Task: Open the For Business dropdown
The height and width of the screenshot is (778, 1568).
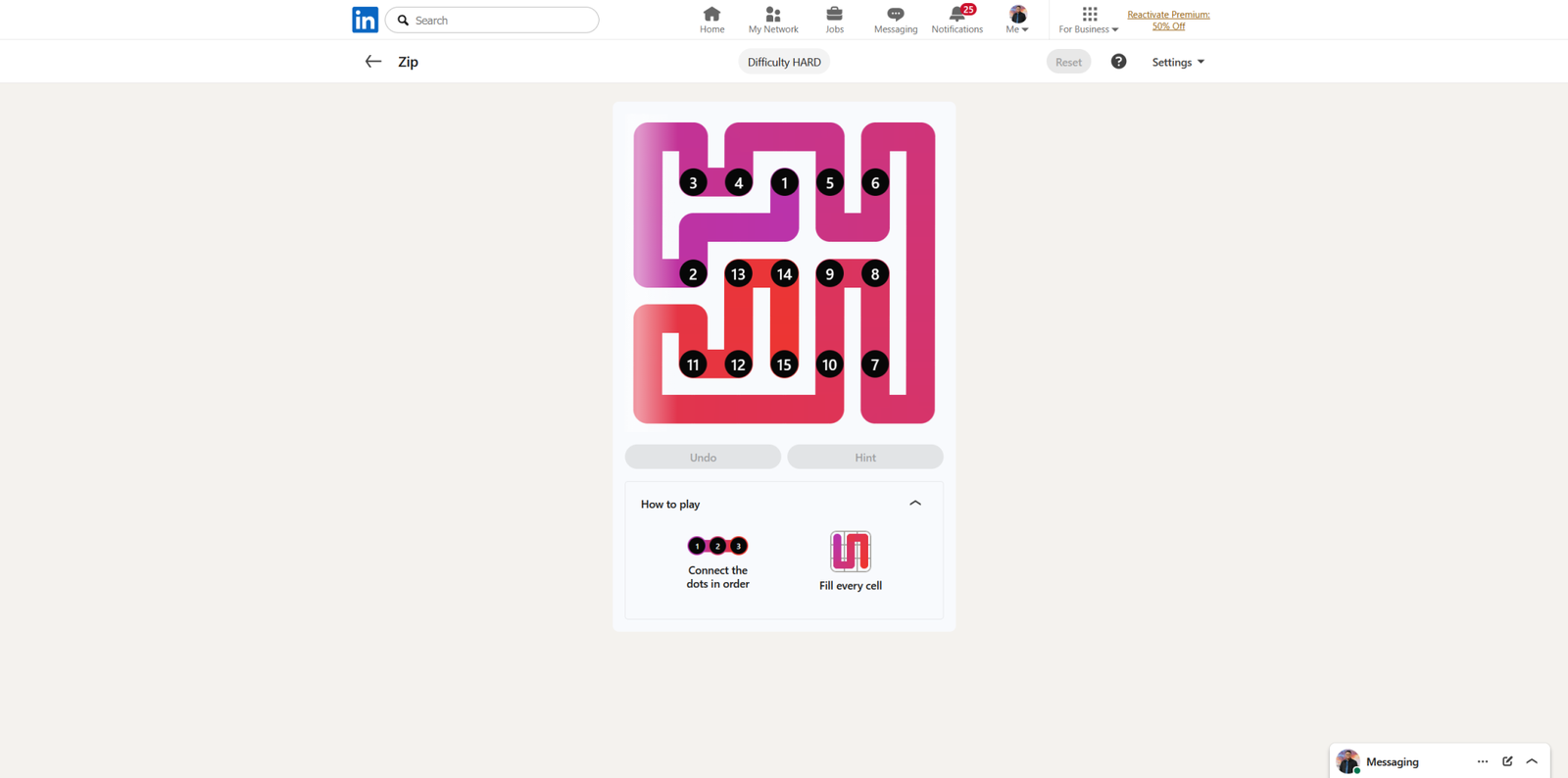Action: (1088, 20)
